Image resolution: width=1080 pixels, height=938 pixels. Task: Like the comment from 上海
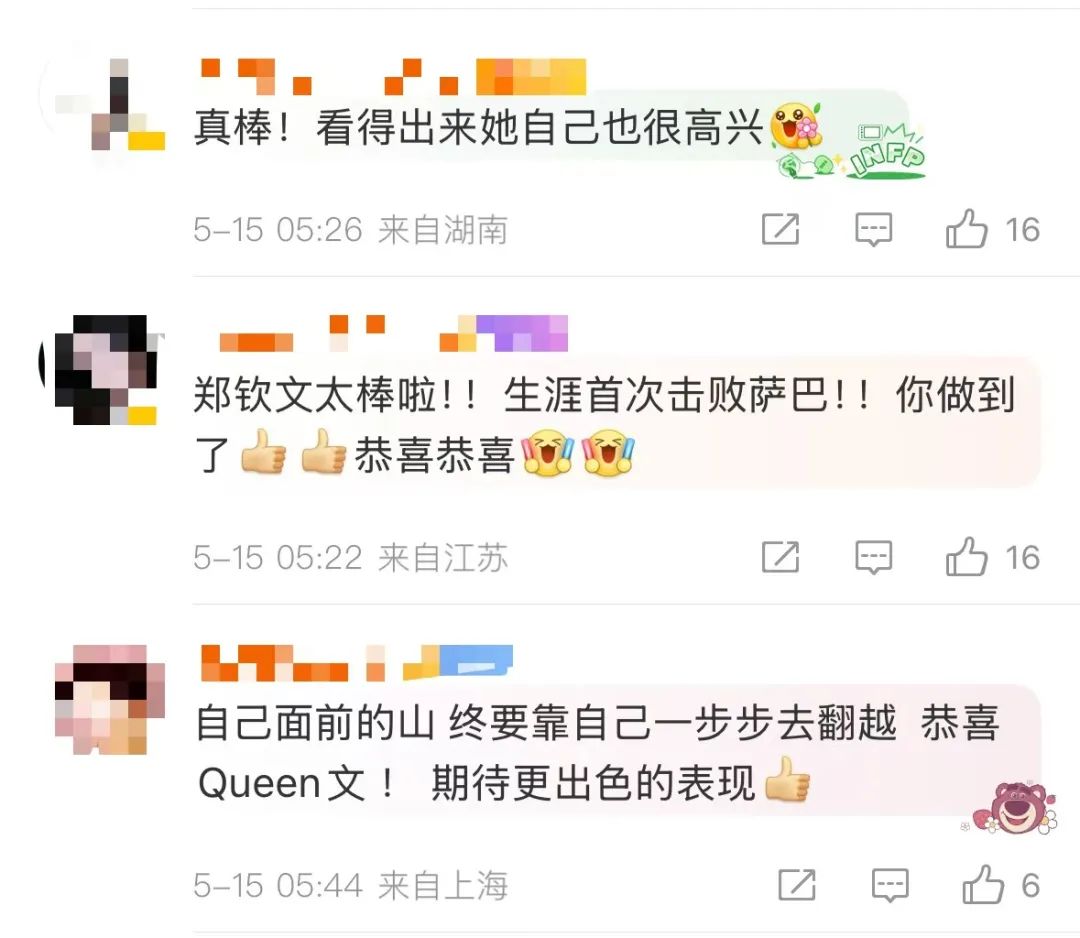pos(983,884)
